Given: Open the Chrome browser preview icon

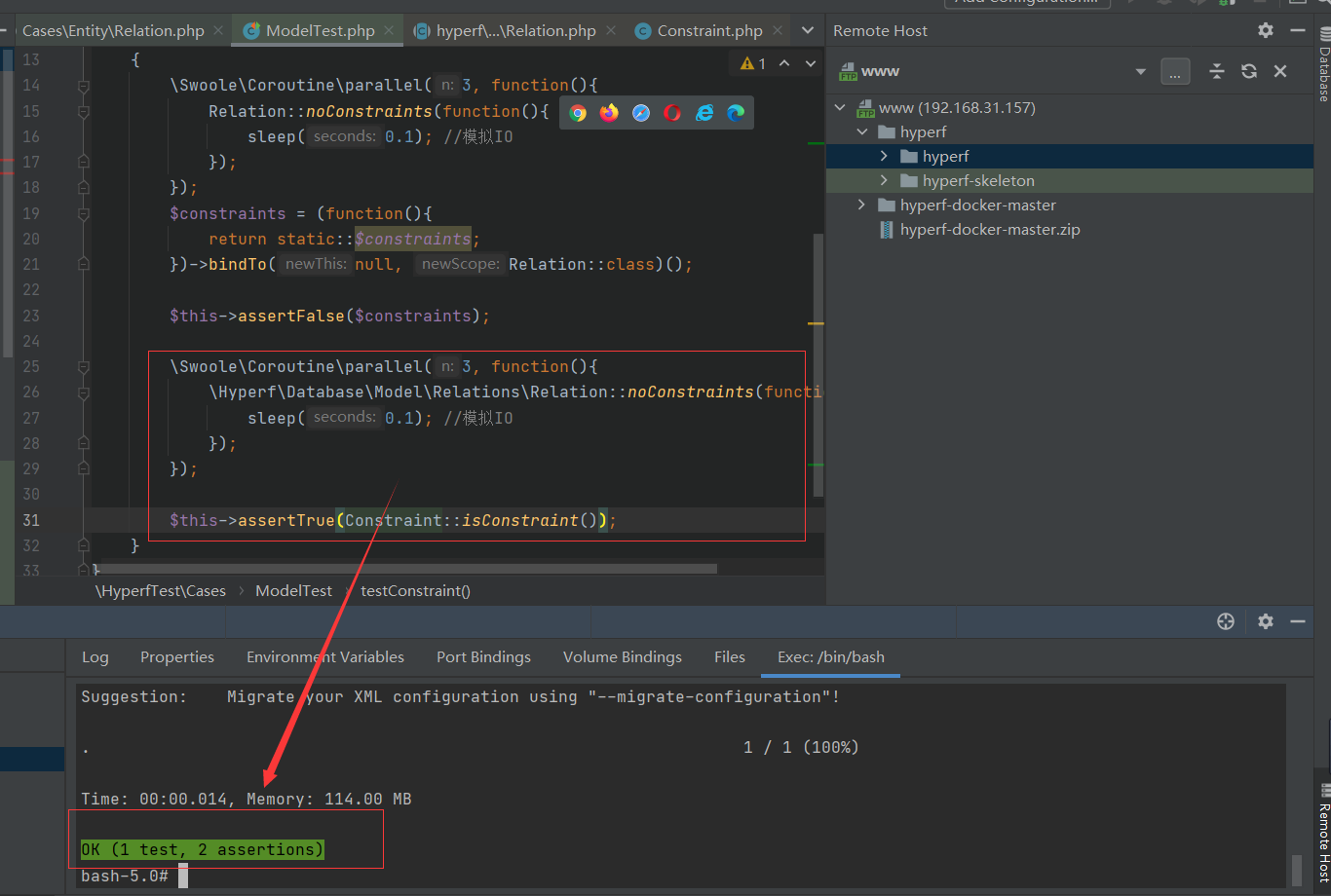Looking at the screenshot, I should 578,112.
